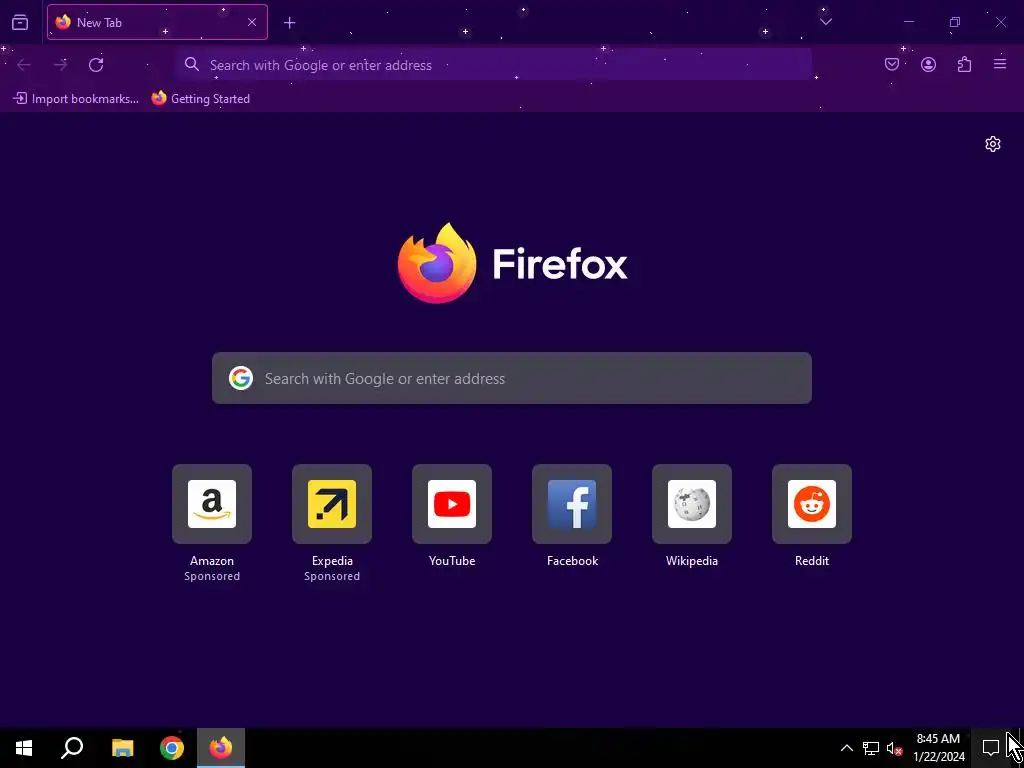Open the Save to Pocket button
The height and width of the screenshot is (768, 1024).
pyautogui.click(x=892, y=64)
